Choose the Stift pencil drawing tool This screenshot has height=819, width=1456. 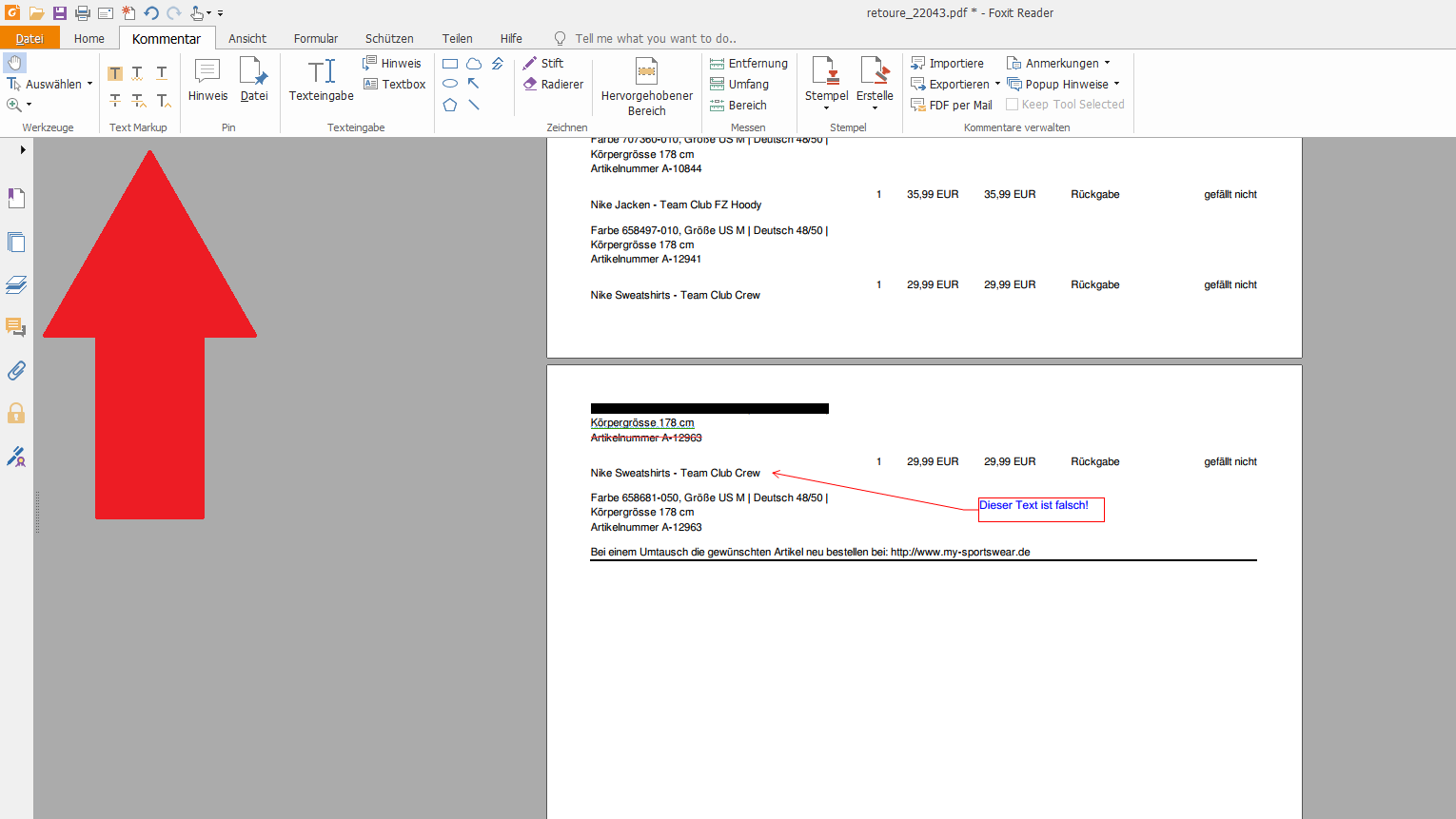(543, 64)
